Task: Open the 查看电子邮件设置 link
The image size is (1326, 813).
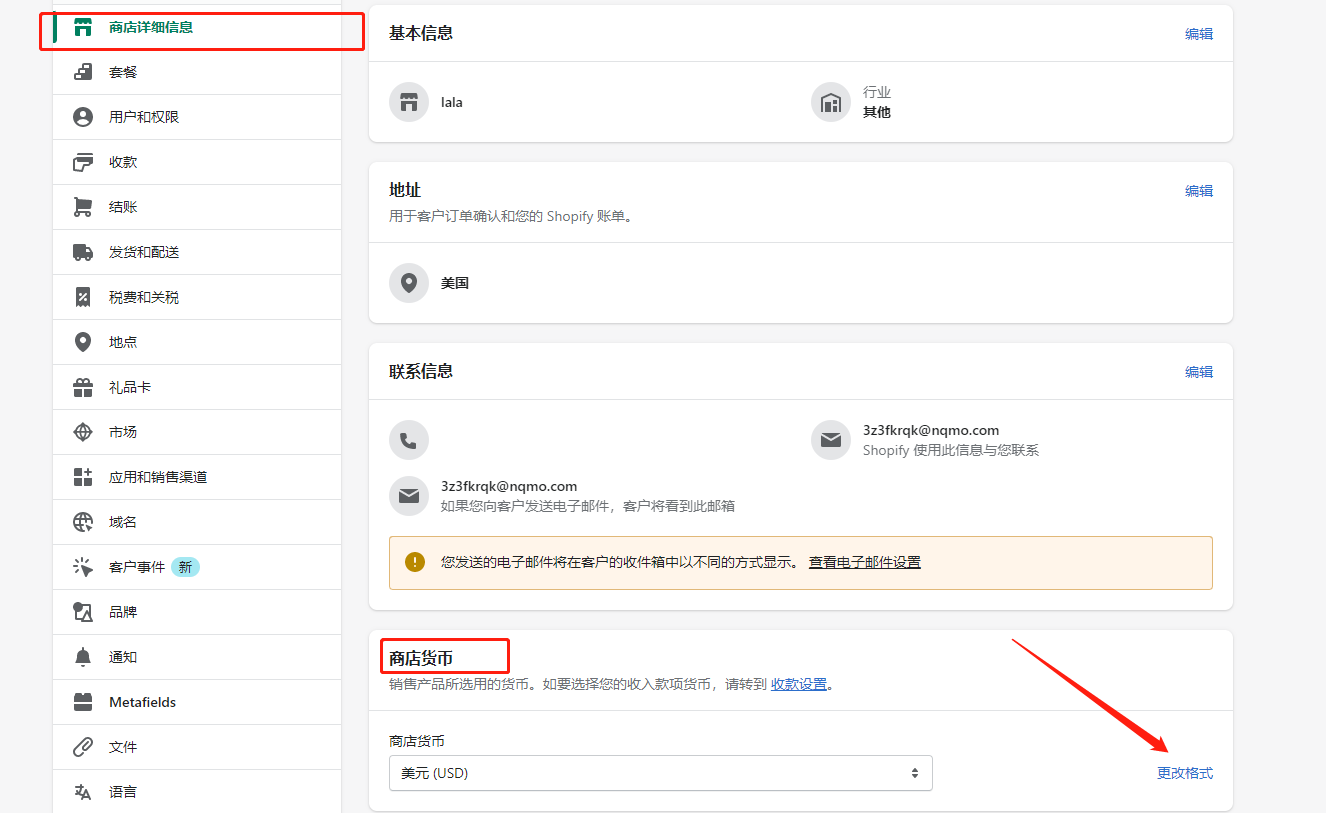Action: point(864,562)
